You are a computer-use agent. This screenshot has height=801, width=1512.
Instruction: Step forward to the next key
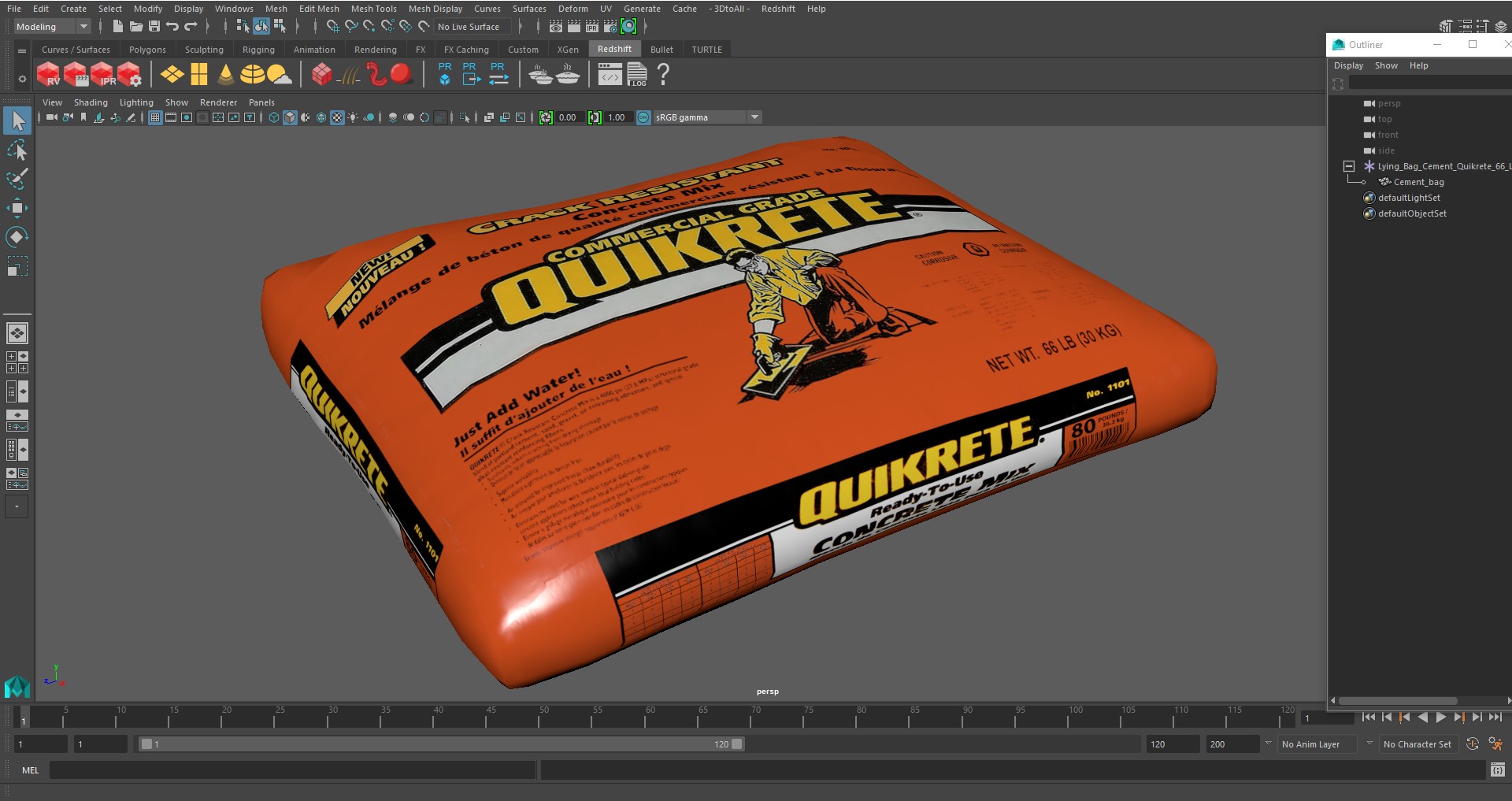[x=1458, y=718]
